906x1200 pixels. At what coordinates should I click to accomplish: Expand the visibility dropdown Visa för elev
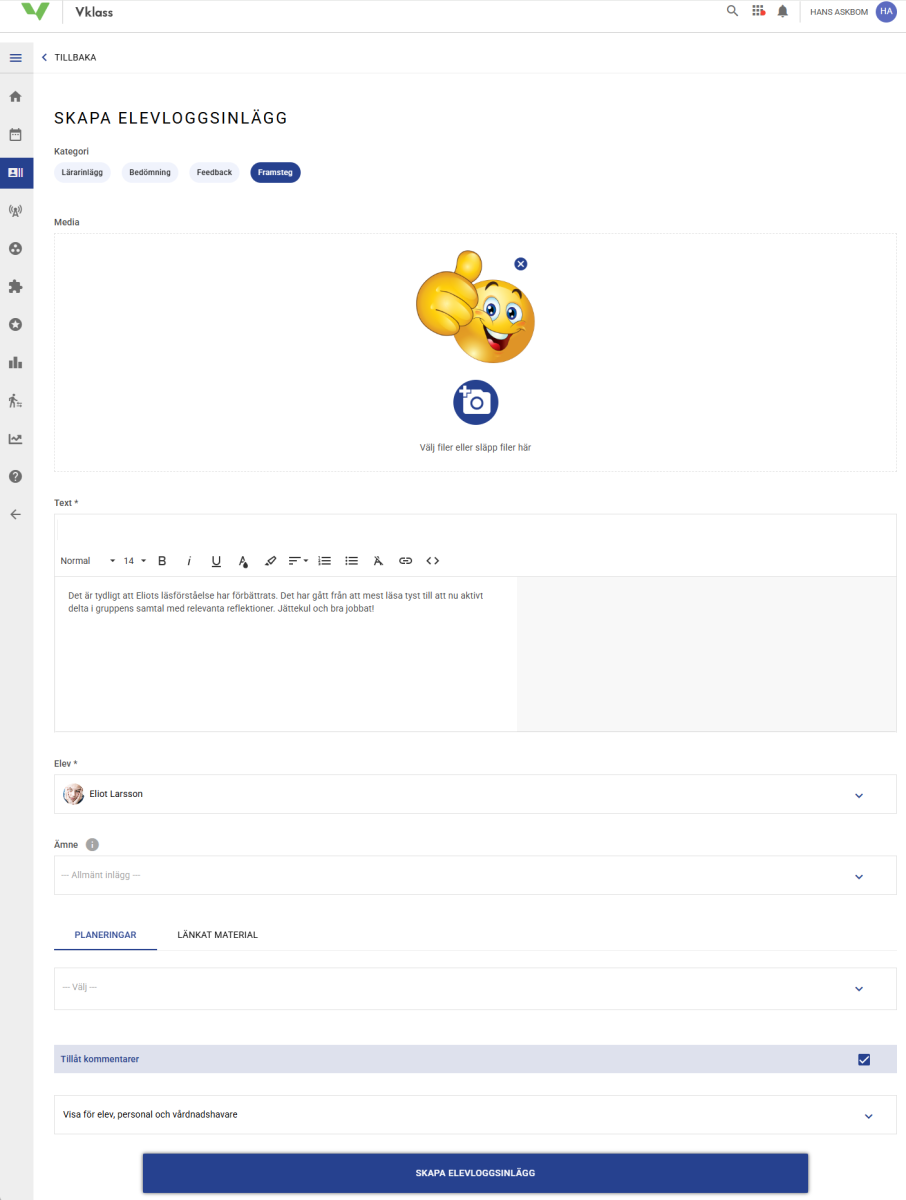(x=475, y=1114)
